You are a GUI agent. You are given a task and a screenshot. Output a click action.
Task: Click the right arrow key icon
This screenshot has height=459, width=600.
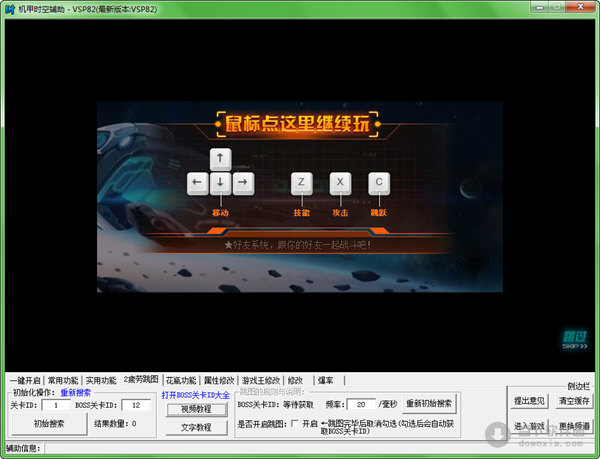(x=243, y=183)
